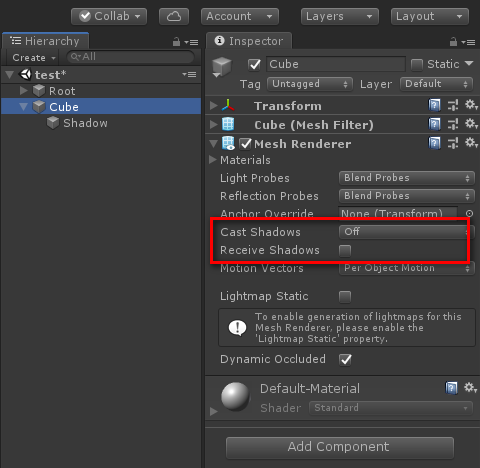Screen dimensions: 480x468
Task: Open the Cast Shadows dropdown
Action: point(407,232)
